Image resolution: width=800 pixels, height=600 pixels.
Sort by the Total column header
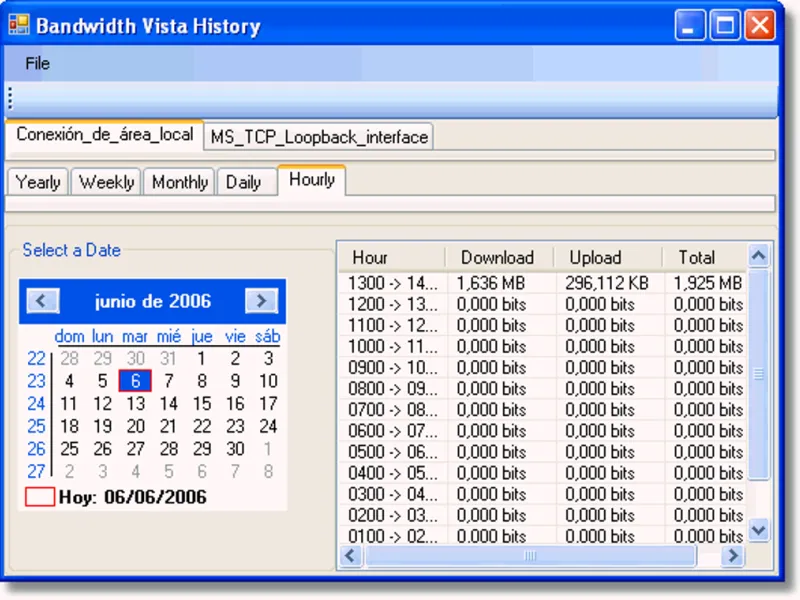tap(705, 258)
